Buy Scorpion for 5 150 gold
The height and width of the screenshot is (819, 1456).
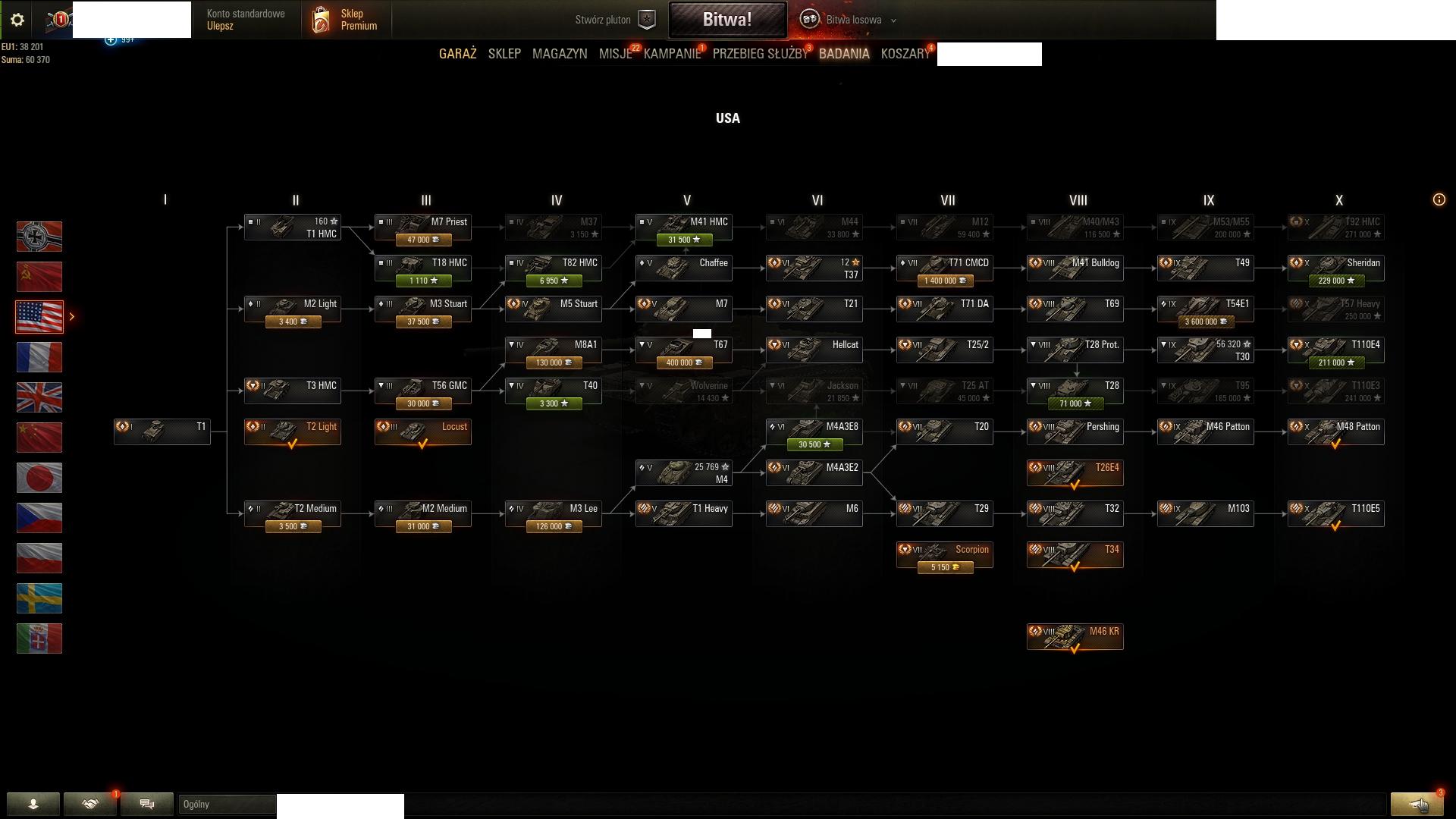(945, 567)
